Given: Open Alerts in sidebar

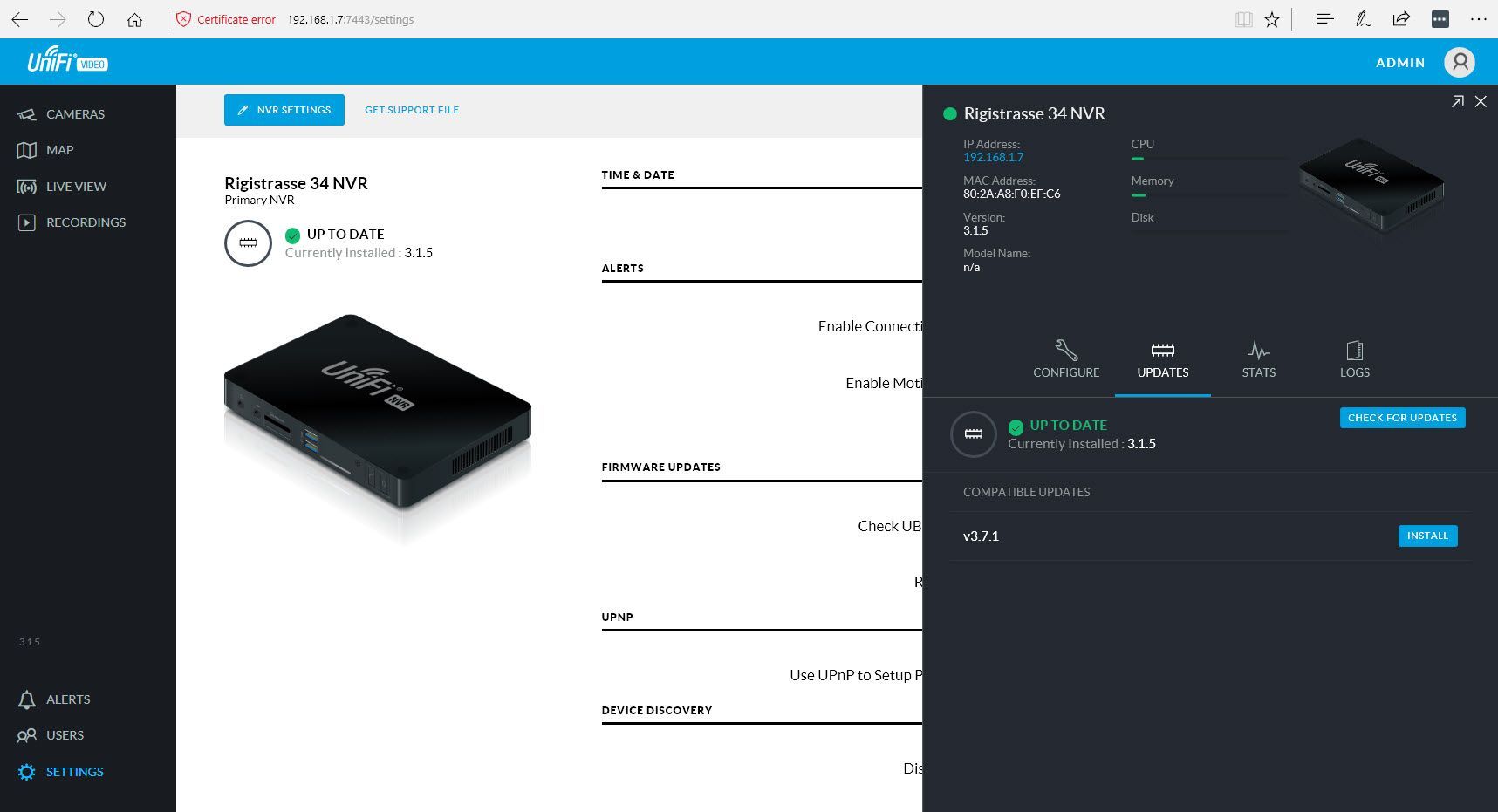Looking at the screenshot, I should (54, 699).
